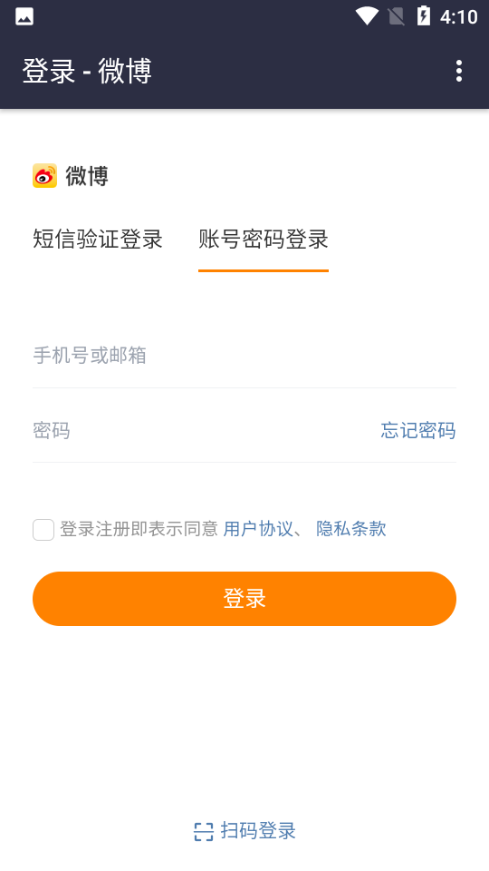Tap the battery charging icon

click(x=423, y=16)
